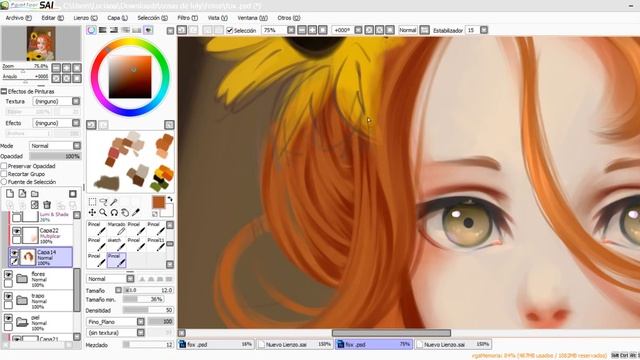Screen dimensions: 640x360
Task: Zoom out using navigator minus button
Action: point(56,68)
